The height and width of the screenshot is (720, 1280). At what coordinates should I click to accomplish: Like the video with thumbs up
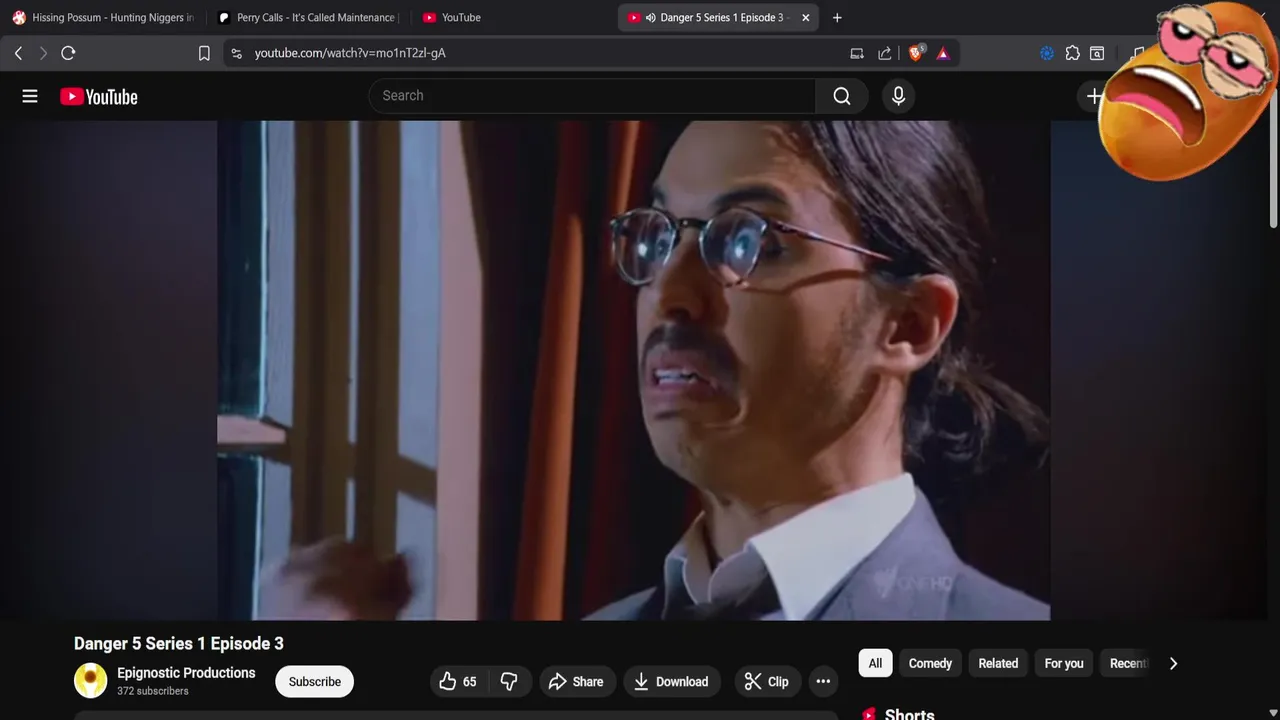coord(458,682)
